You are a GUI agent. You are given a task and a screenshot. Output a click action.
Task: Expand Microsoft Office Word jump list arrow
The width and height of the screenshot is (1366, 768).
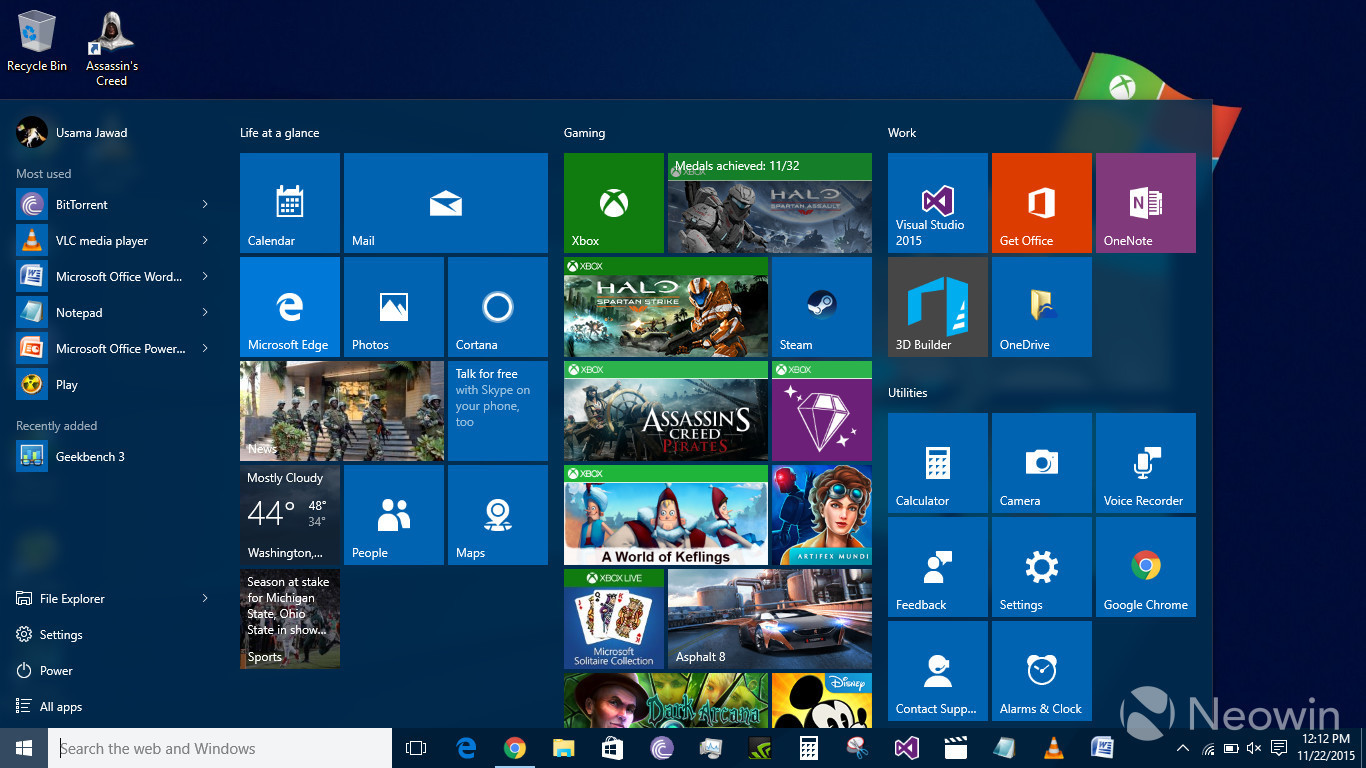click(205, 276)
